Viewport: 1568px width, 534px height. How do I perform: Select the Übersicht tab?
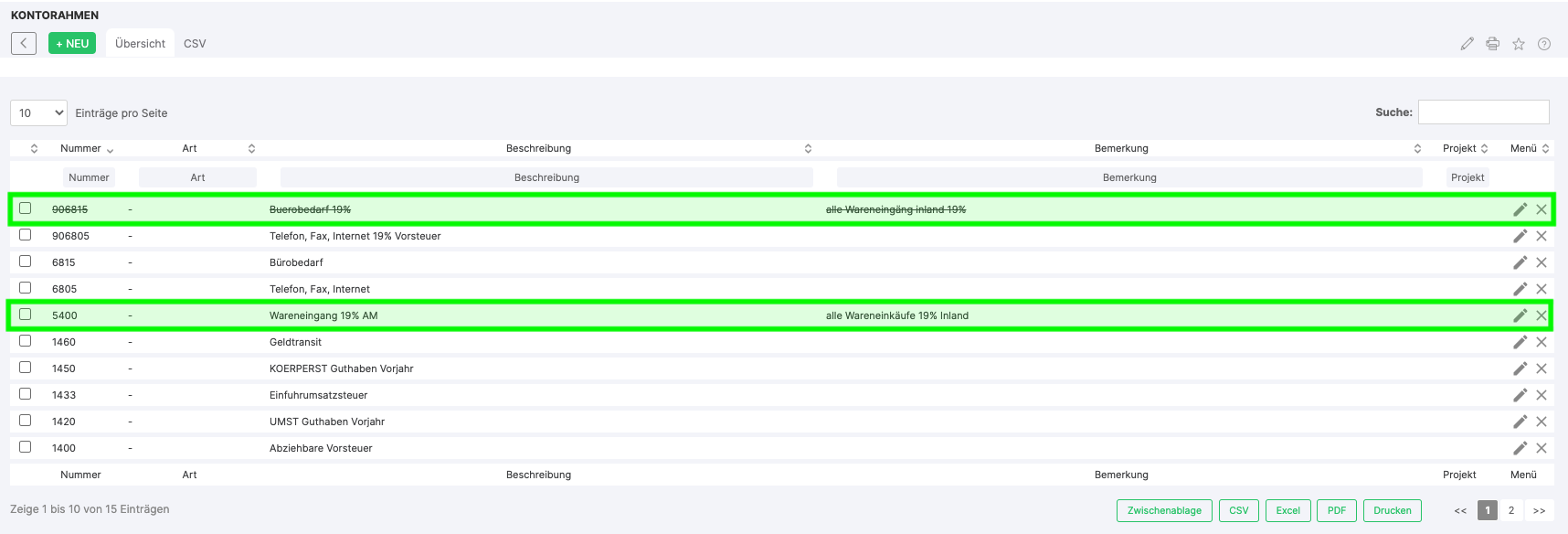tap(140, 44)
